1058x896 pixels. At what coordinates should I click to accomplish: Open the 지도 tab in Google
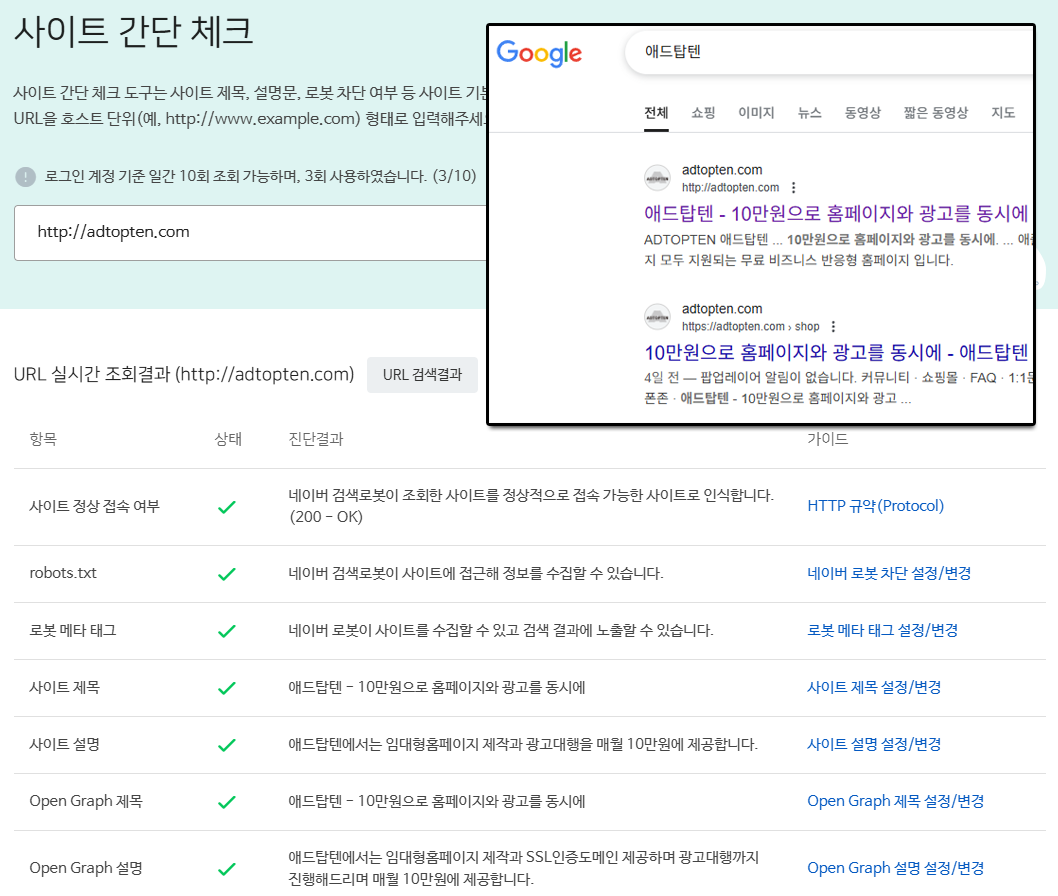tap(1003, 113)
